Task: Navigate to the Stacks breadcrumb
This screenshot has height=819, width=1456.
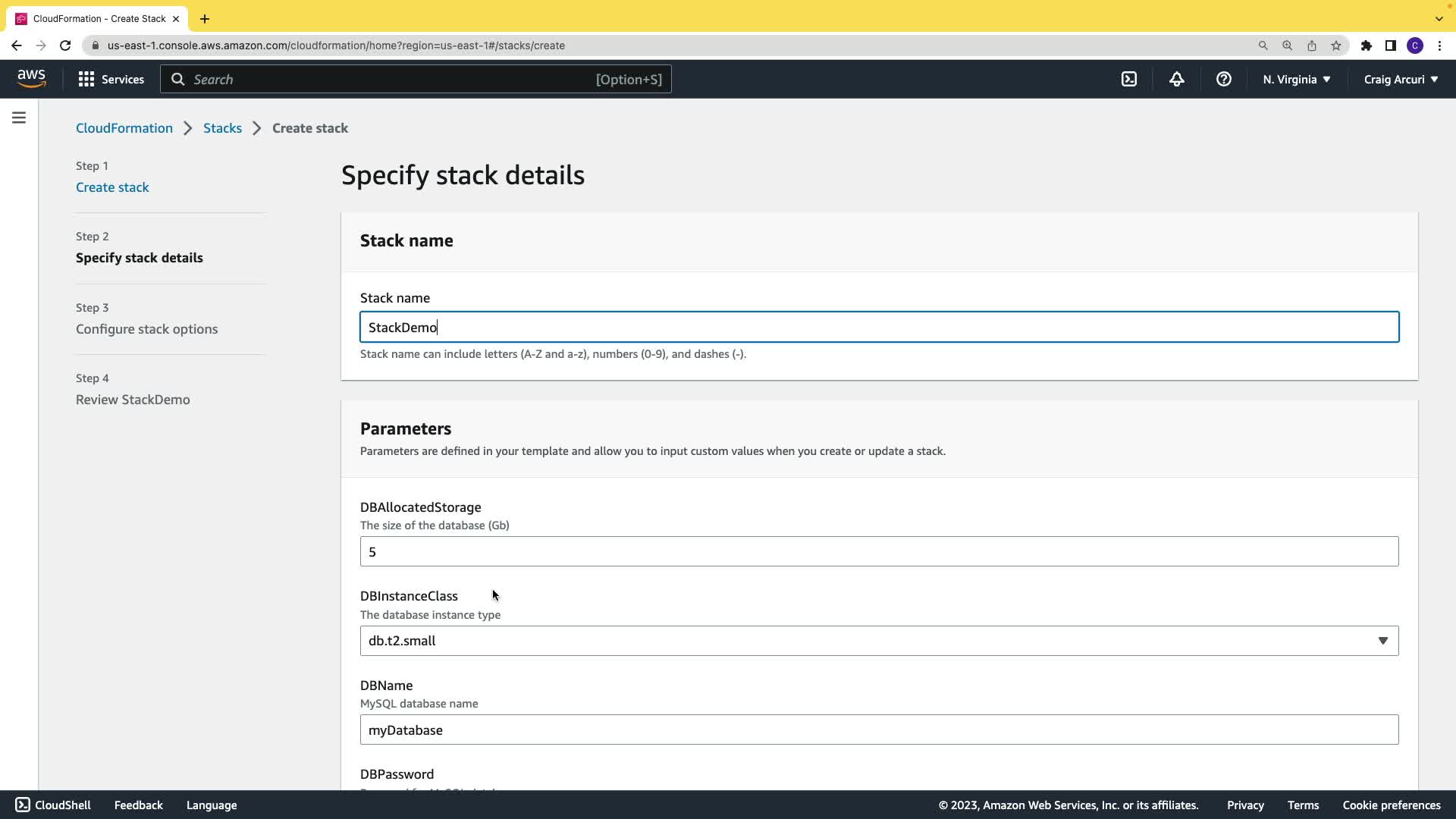Action: click(x=222, y=128)
